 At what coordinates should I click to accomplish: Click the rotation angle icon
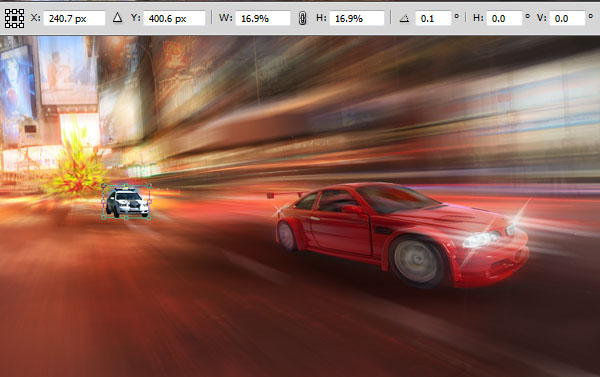coord(404,18)
